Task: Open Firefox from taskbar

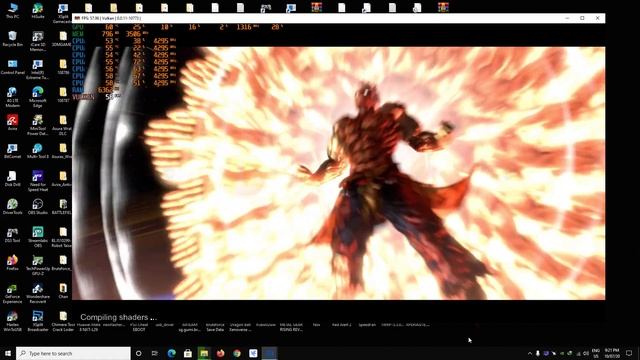Action: (x=220, y=353)
